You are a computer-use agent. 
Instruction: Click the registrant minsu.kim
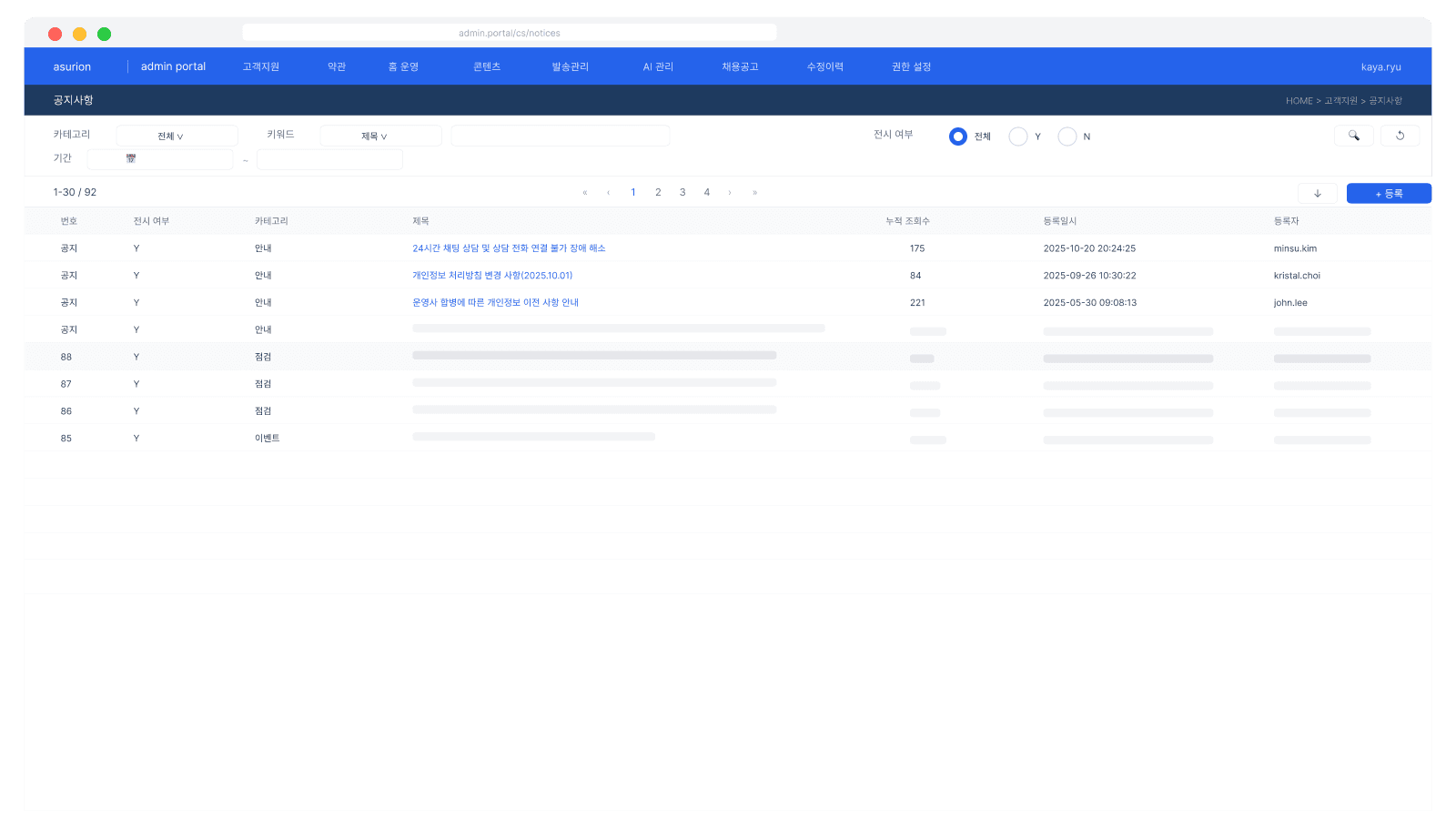pyautogui.click(x=1295, y=248)
